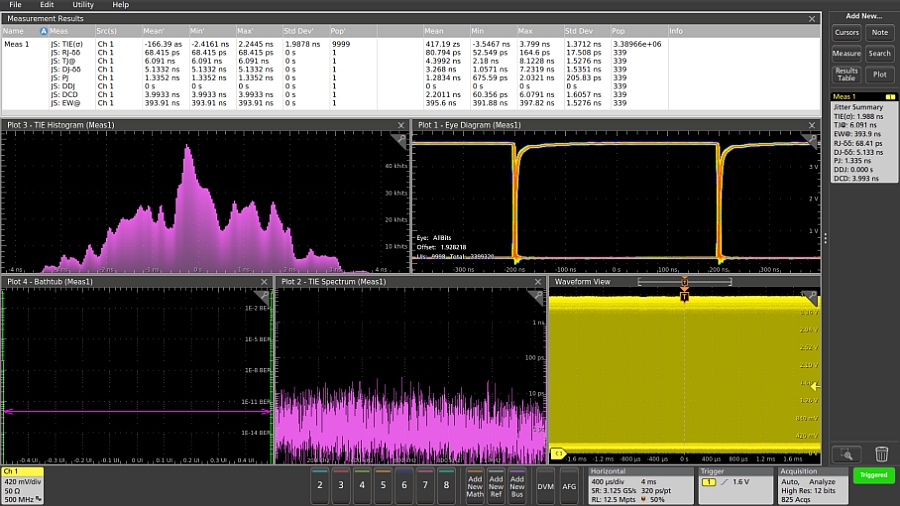Screen dimensions: 900x506
Task: Open the Ch 1 settings badge
Action: [22, 484]
